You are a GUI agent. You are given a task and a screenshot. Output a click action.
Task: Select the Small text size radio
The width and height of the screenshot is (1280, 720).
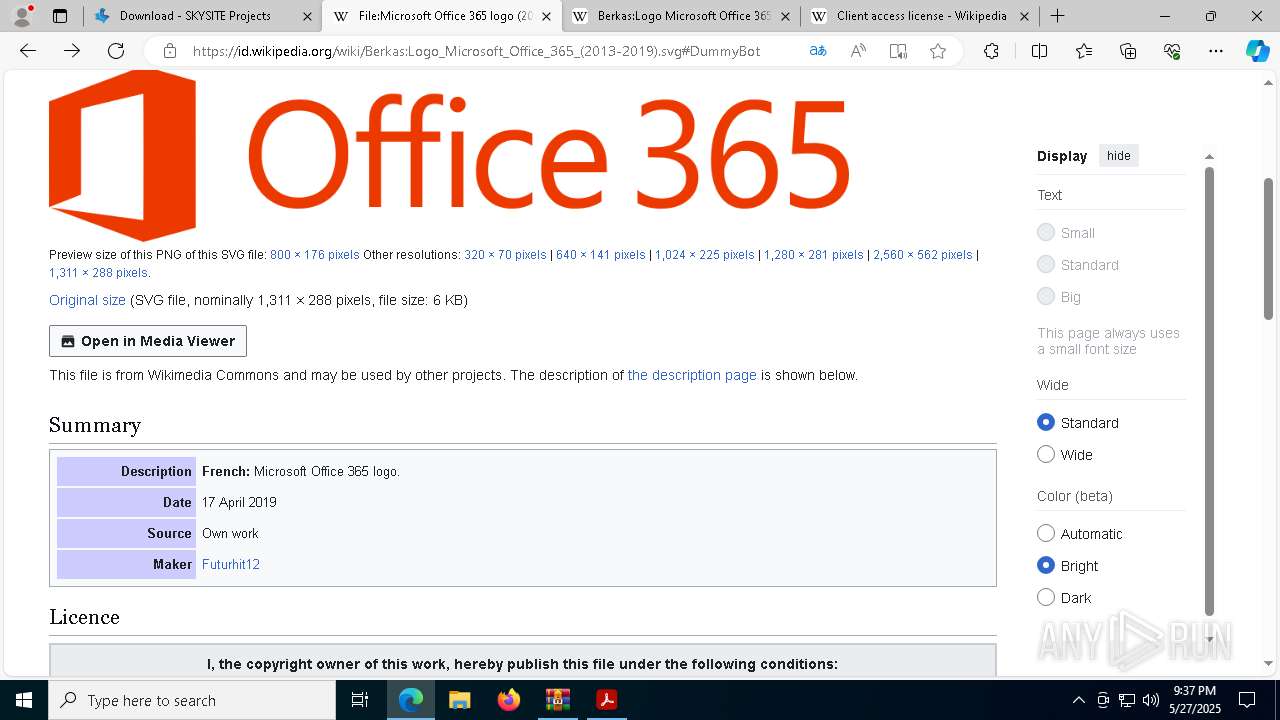(x=1046, y=232)
